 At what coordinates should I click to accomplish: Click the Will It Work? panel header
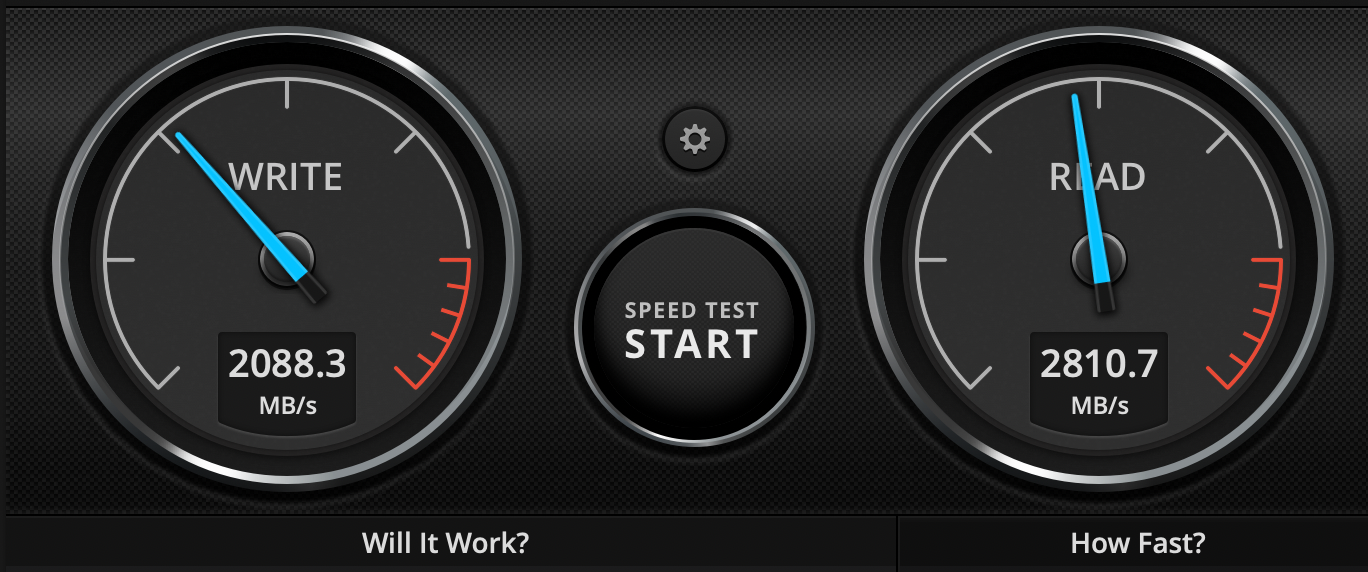pyautogui.click(x=445, y=543)
